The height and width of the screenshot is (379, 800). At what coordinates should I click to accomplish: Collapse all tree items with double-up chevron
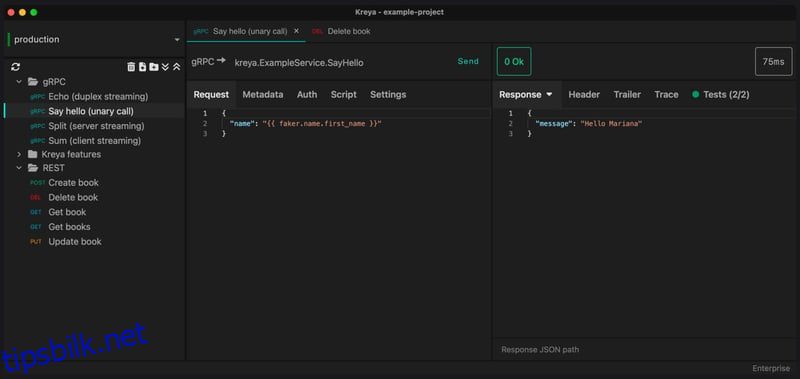(177, 67)
